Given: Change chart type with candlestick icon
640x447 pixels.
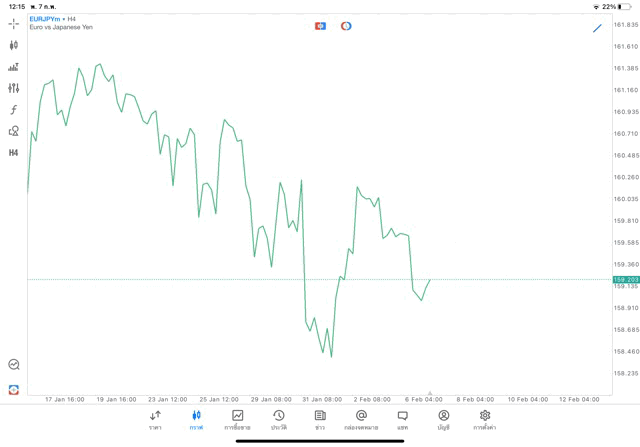Looking at the screenshot, I should pyautogui.click(x=13, y=45).
